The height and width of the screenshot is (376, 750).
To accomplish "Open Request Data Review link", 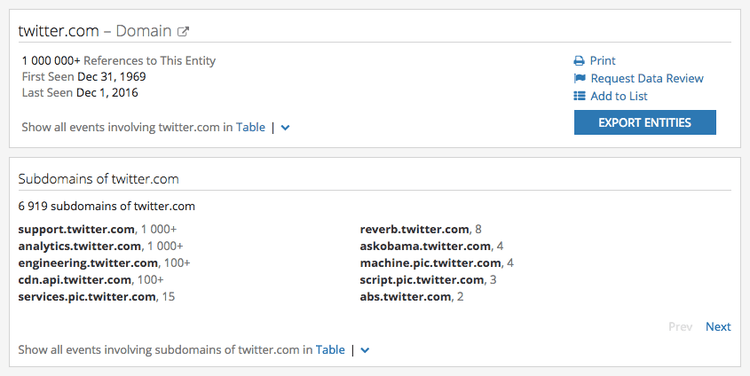I will click(x=647, y=78).
